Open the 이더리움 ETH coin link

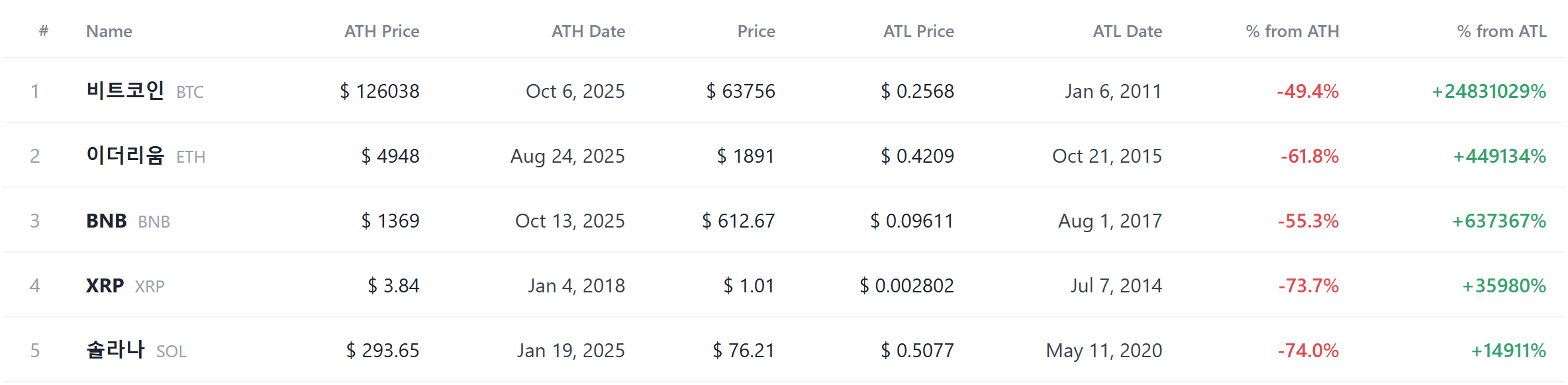click(146, 155)
